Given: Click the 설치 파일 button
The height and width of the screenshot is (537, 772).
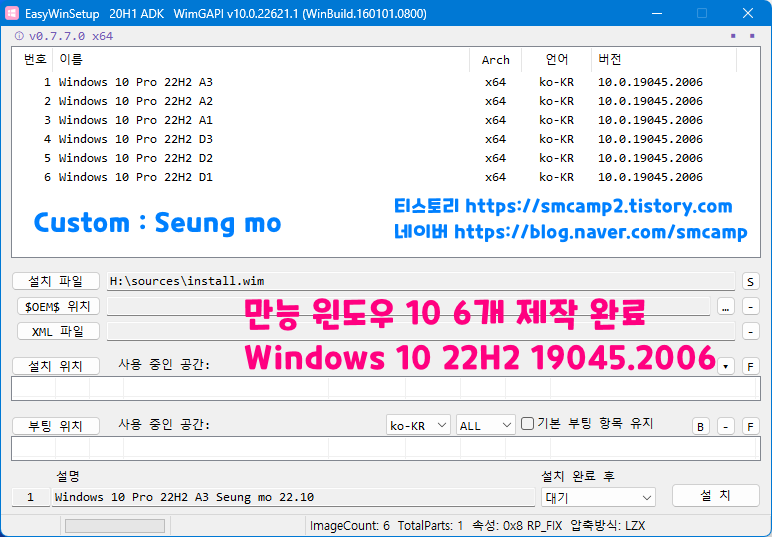Looking at the screenshot, I should pyautogui.click(x=56, y=281).
